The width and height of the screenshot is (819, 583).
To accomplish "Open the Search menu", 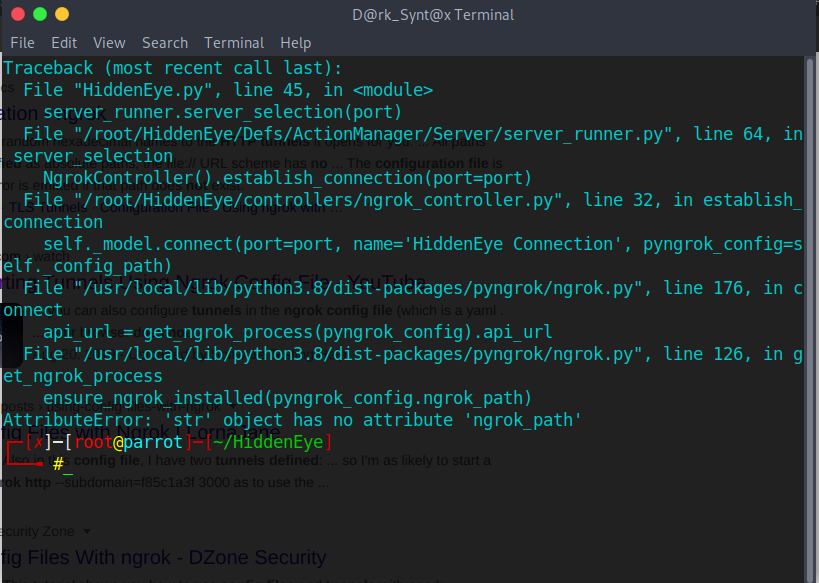I will (165, 43).
